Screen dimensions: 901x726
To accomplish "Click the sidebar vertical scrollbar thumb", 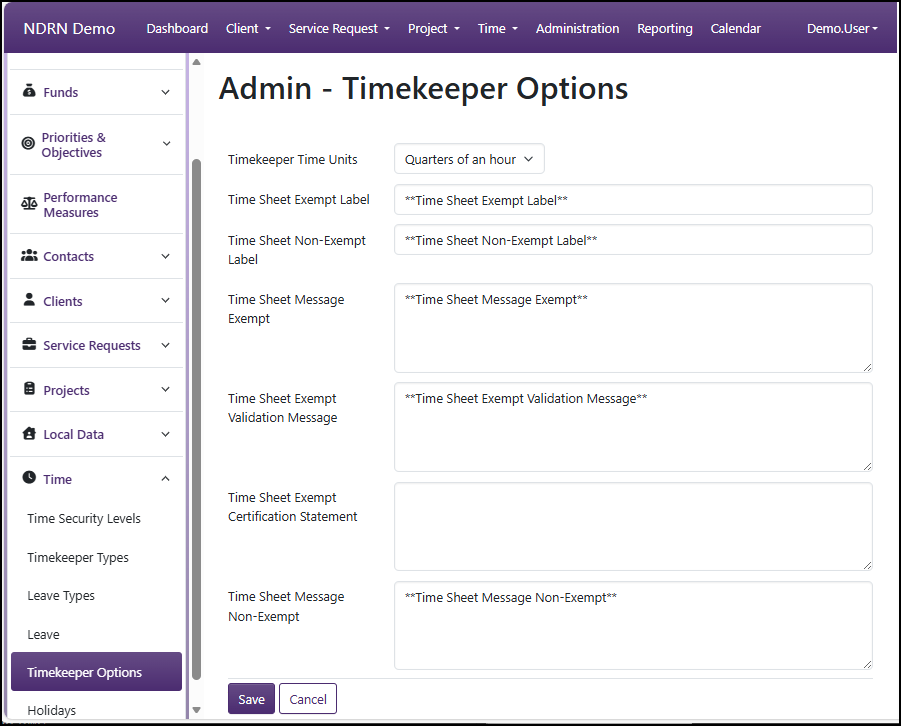I will 197,419.
